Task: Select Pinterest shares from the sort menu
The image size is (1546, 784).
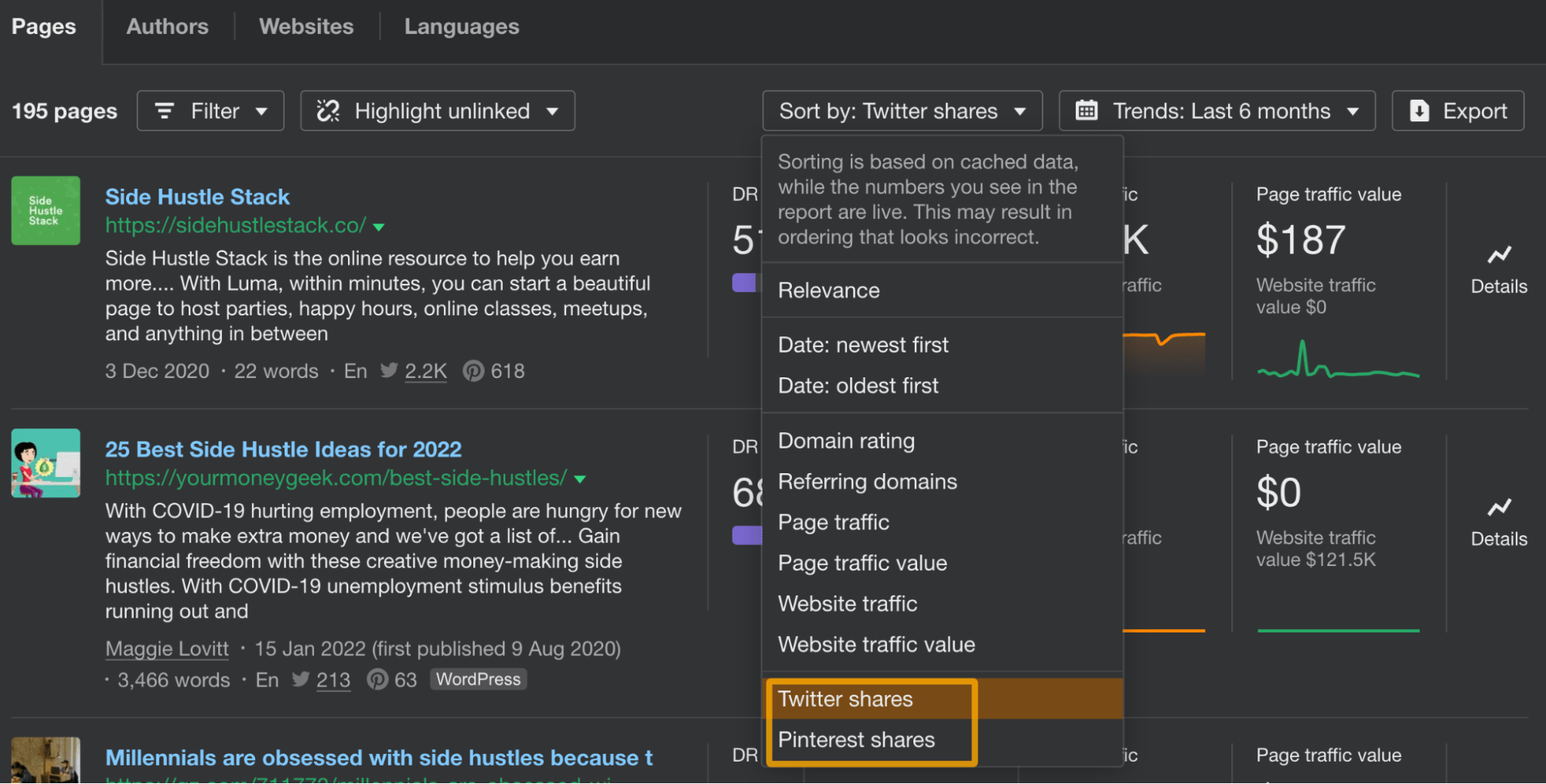Action: click(x=856, y=739)
